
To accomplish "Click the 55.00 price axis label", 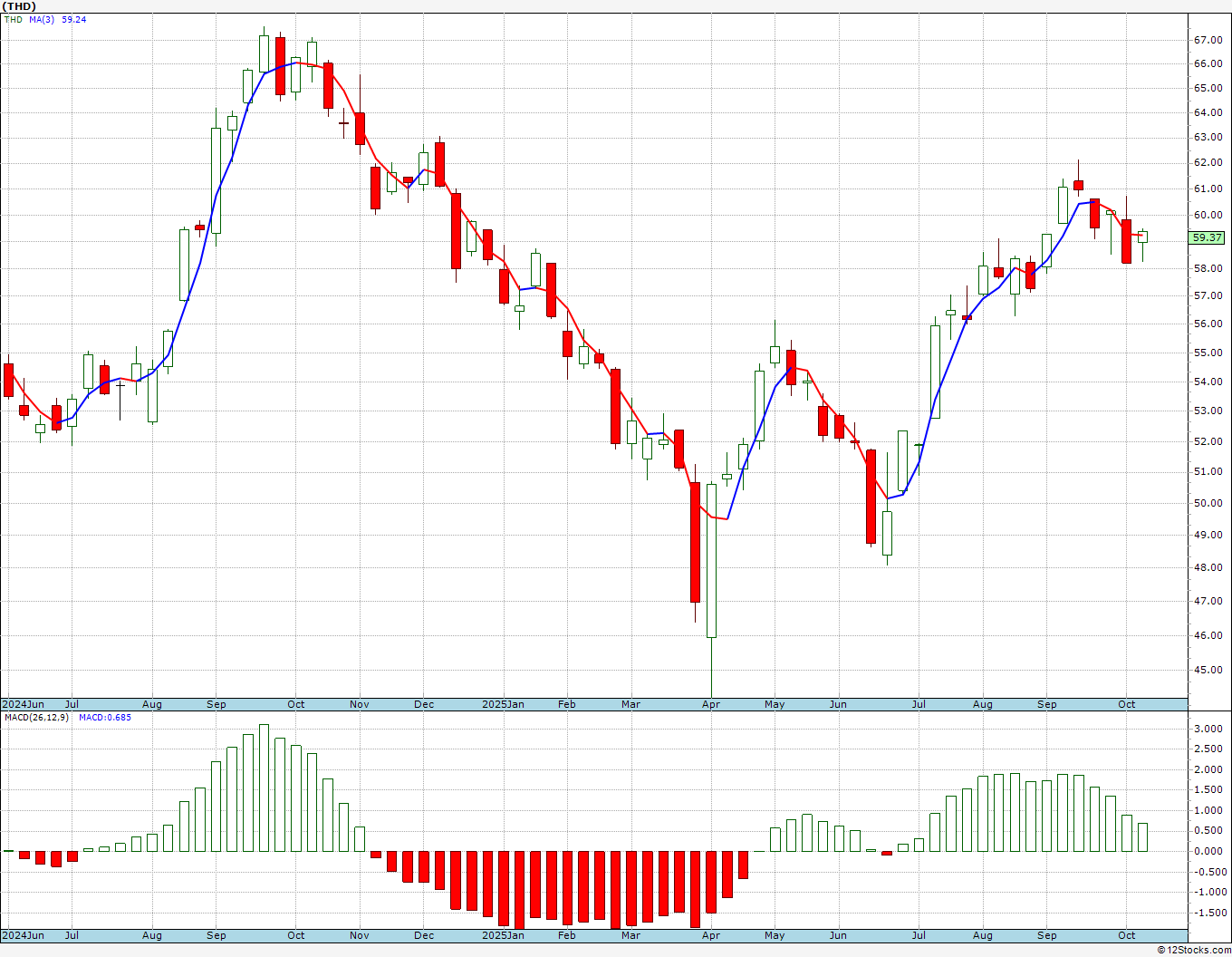I will tap(1208, 353).
